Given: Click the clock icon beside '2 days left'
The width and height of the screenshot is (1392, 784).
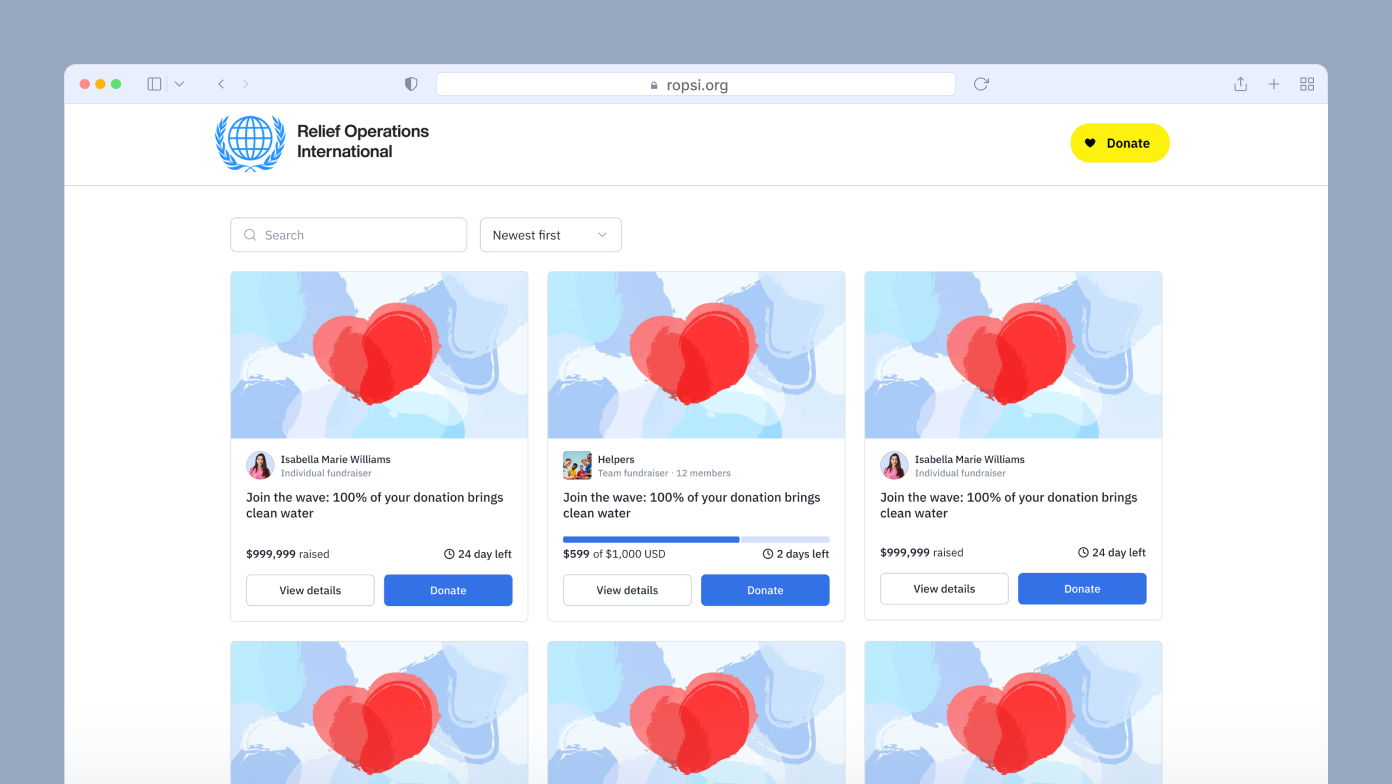Looking at the screenshot, I should pyautogui.click(x=768, y=554).
